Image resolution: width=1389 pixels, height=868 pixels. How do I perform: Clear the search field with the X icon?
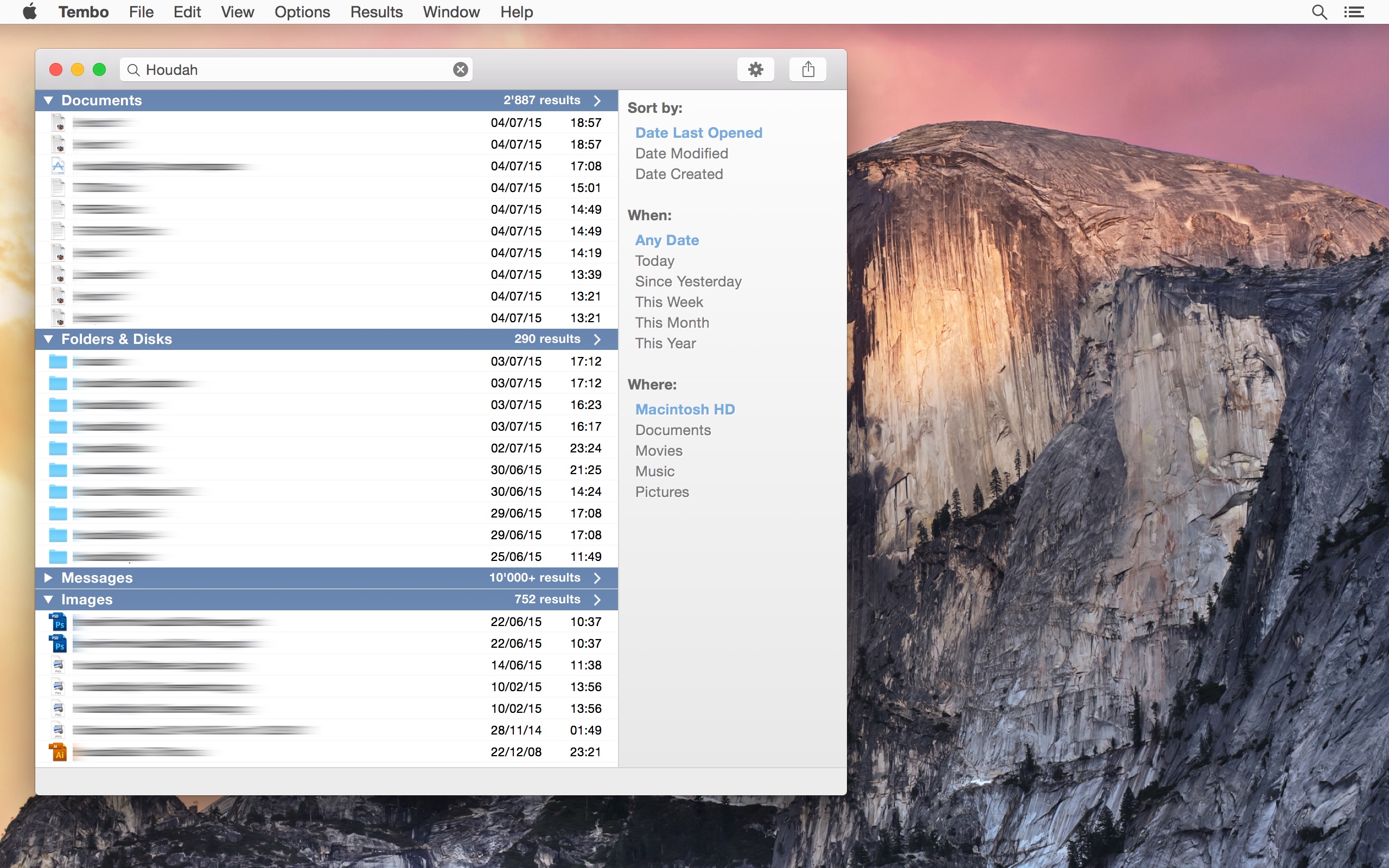[460, 69]
